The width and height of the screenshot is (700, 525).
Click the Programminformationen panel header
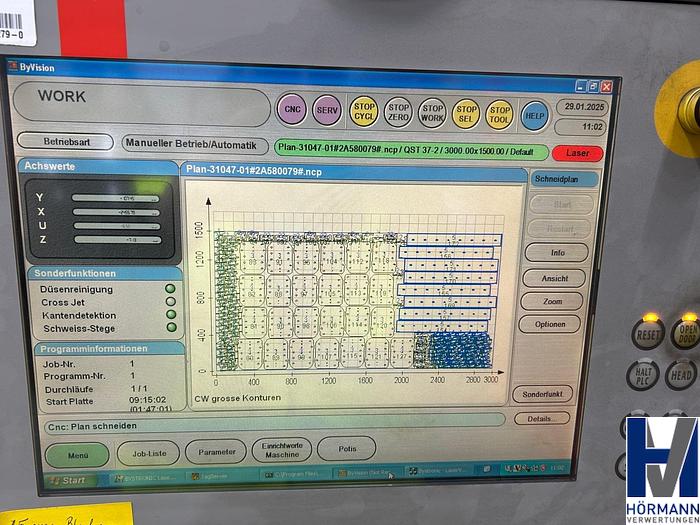[x=110, y=349]
